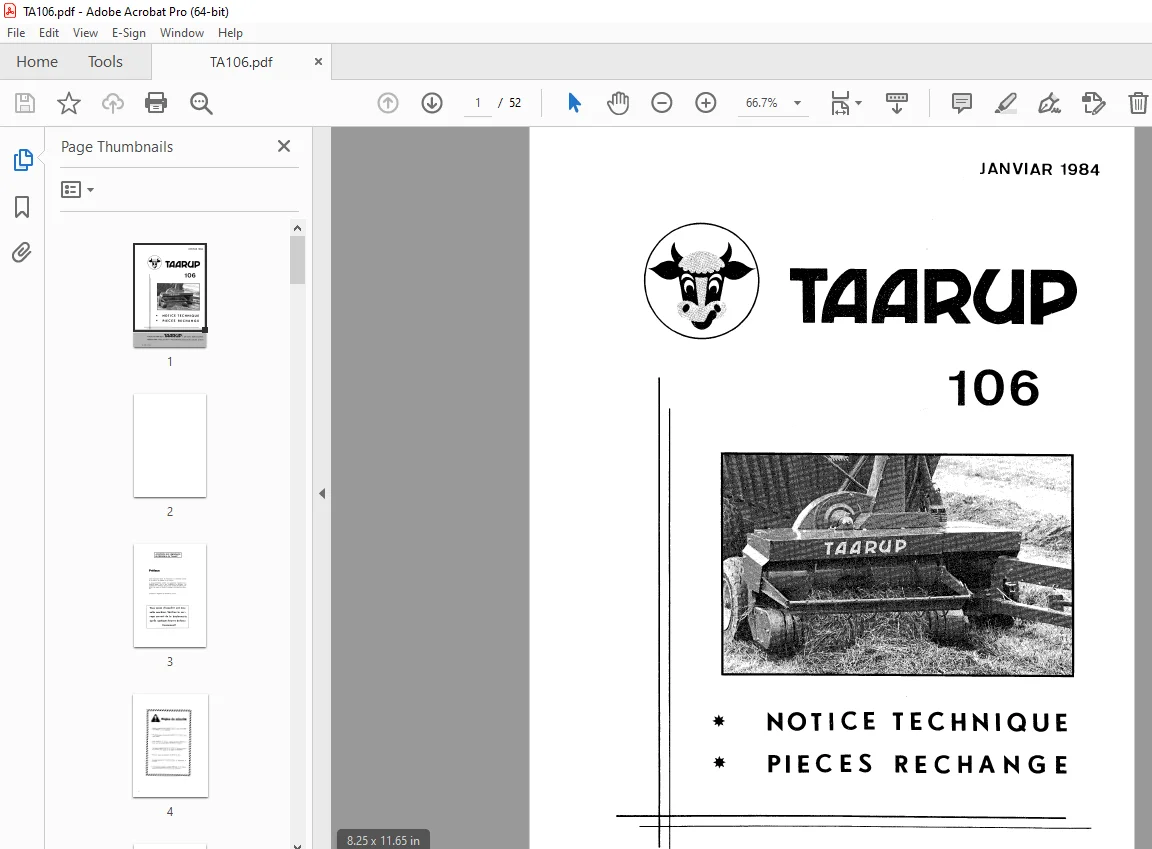The image size is (1152, 849).
Task: Click the total page count 52
Action: (x=515, y=103)
